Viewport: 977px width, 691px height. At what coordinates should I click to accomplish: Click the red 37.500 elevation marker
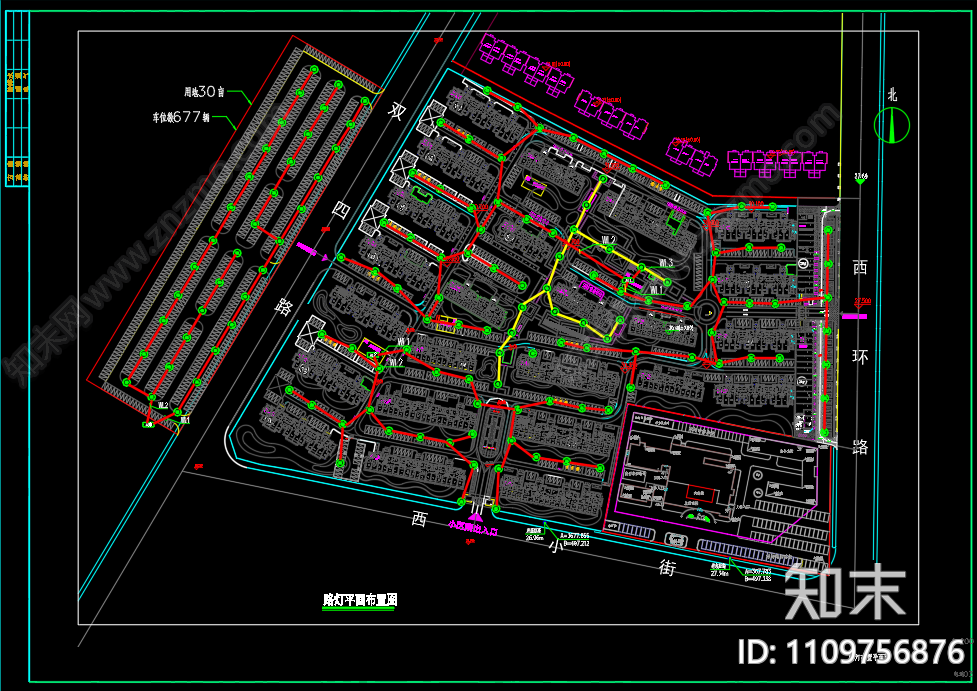(x=861, y=303)
